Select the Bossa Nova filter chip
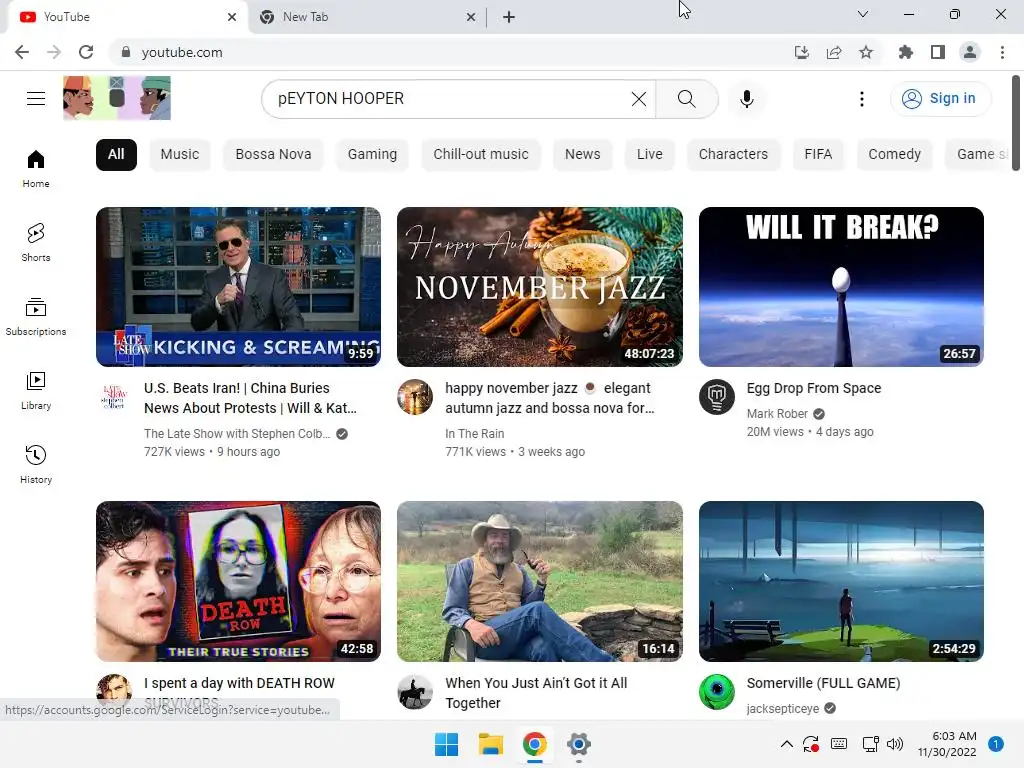The height and width of the screenshot is (768, 1024). click(x=273, y=154)
